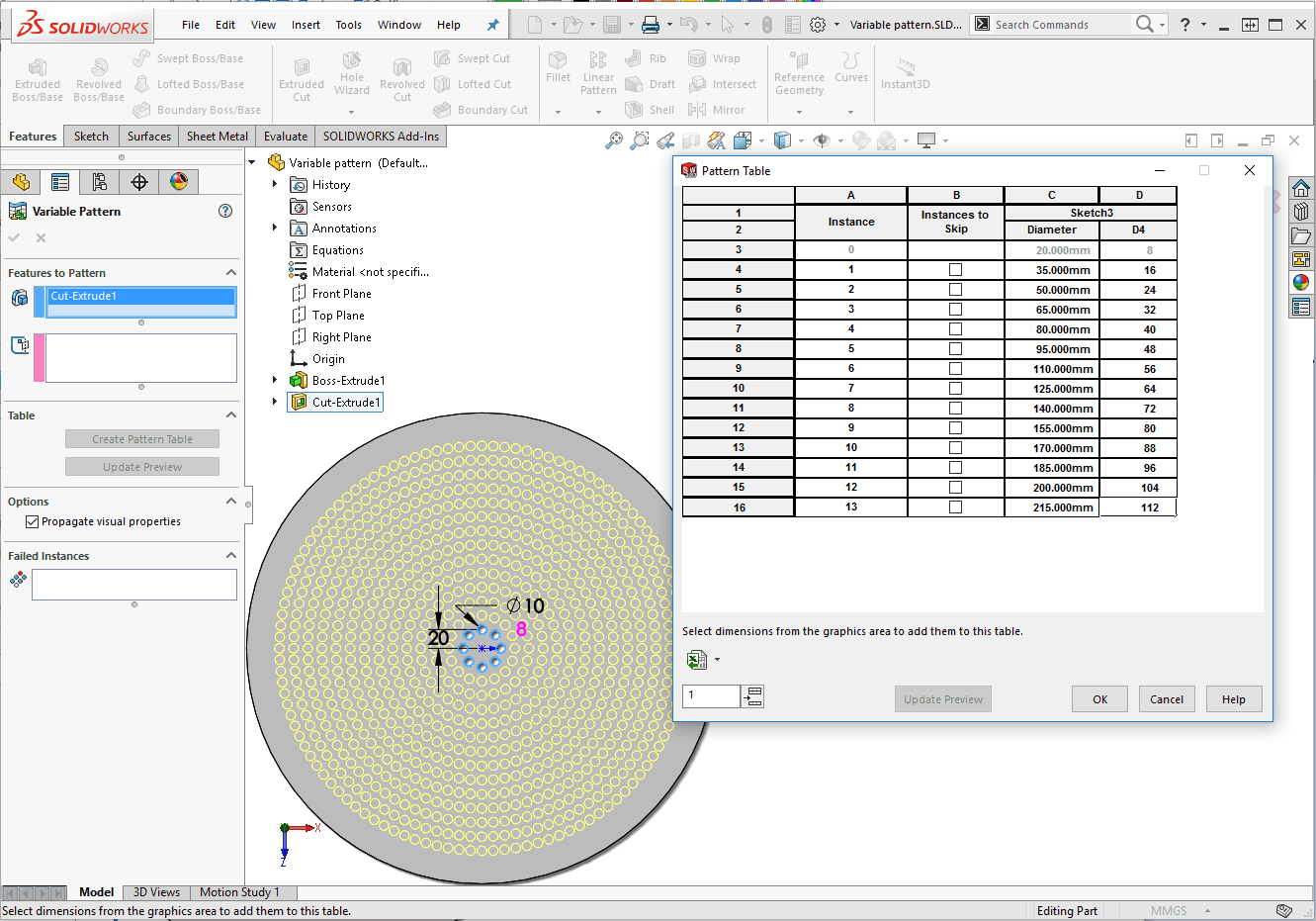
Task: Toggle Propagate visual properties checkbox
Action: click(x=33, y=522)
